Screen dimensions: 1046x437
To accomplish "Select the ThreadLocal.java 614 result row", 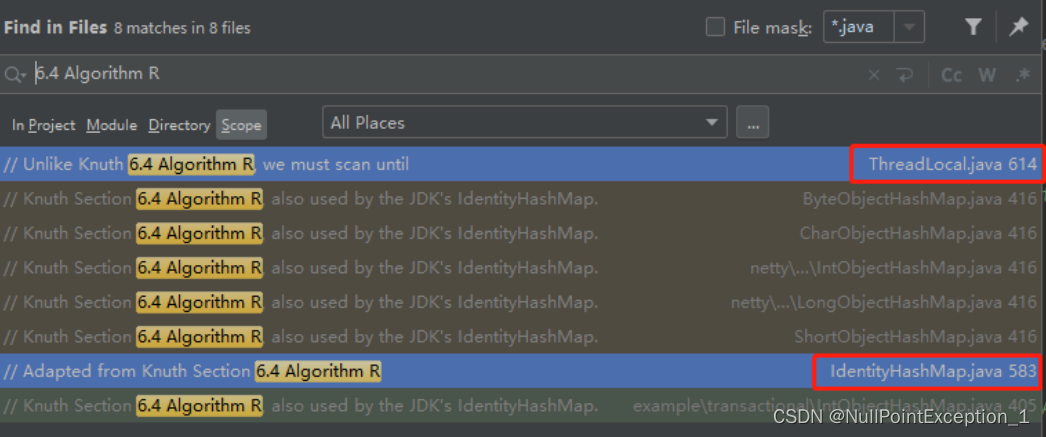I will pos(520,164).
